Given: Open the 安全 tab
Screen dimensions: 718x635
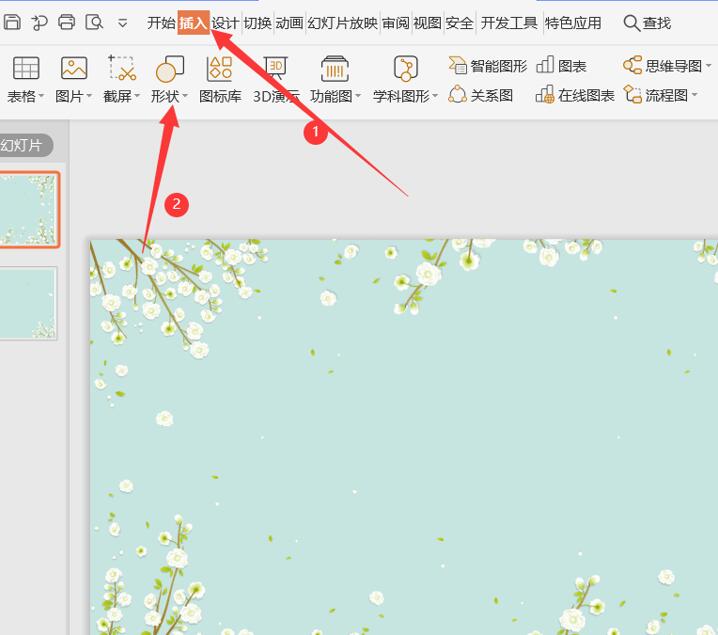Looking at the screenshot, I should click(459, 22).
